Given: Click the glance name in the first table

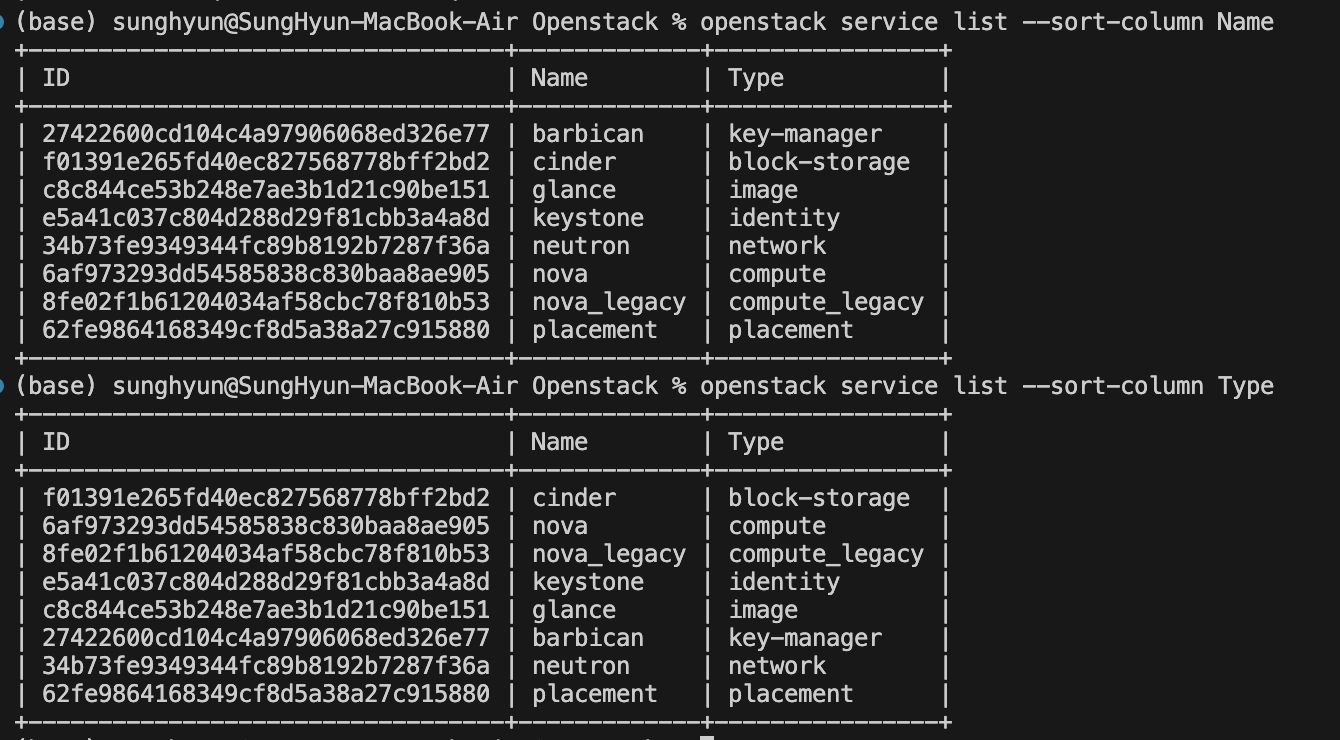Looking at the screenshot, I should [x=573, y=190].
